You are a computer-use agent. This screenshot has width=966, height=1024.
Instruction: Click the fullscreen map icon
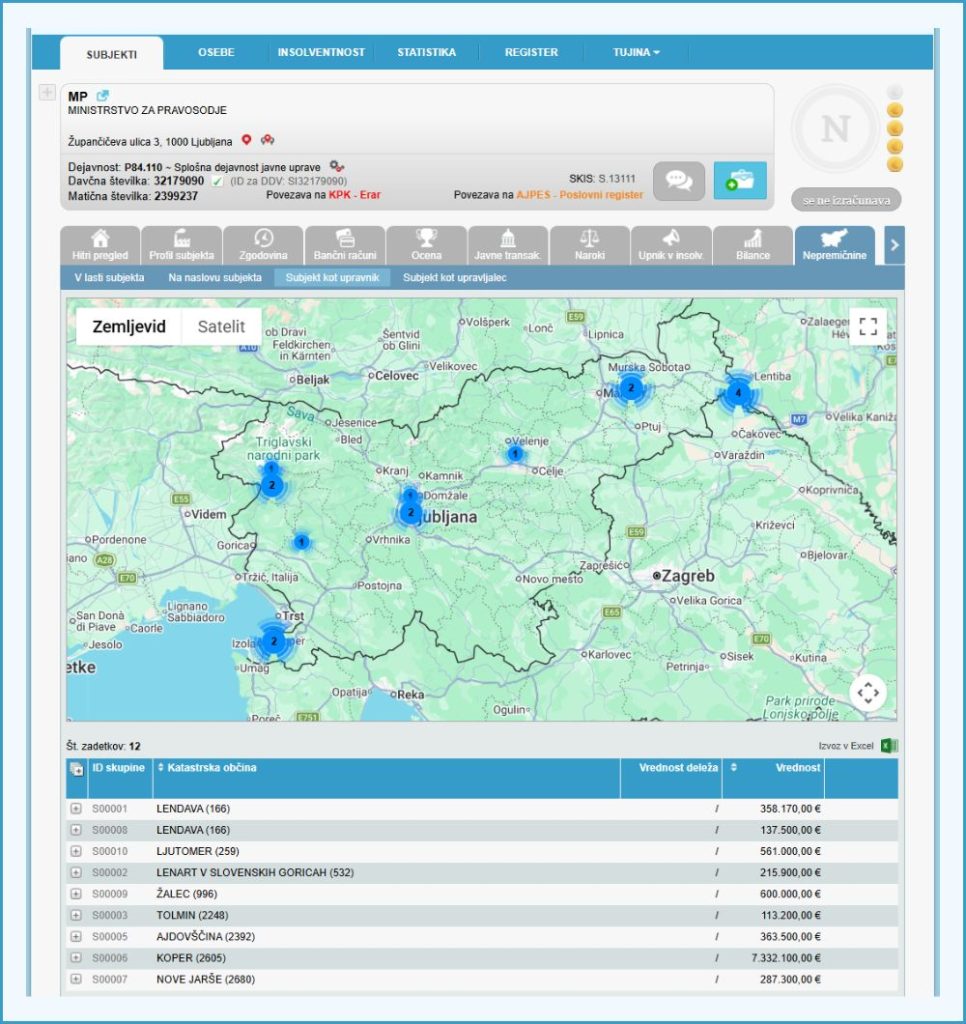click(x=868, y=327)
